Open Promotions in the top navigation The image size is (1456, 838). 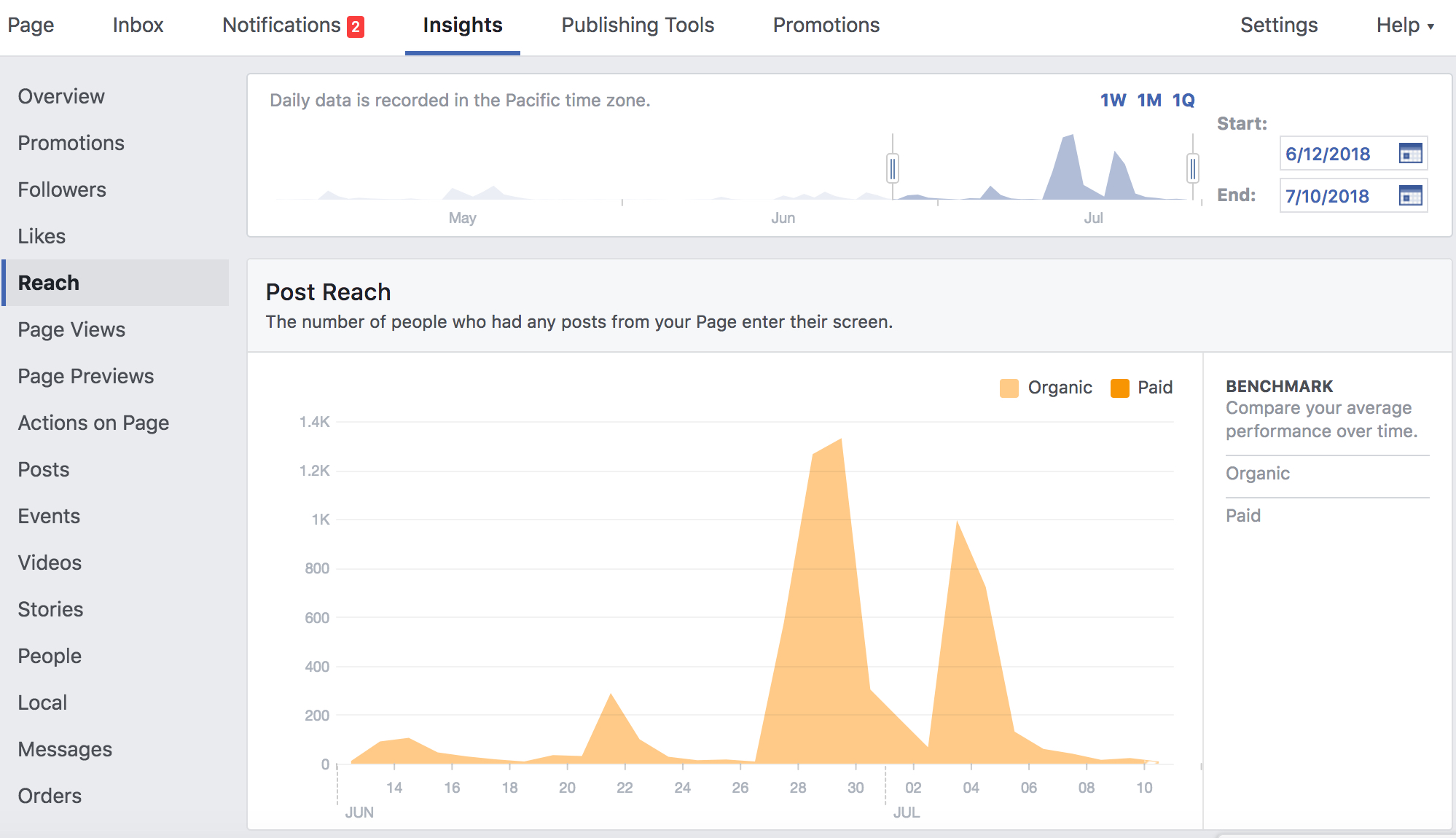pos(826,26)
